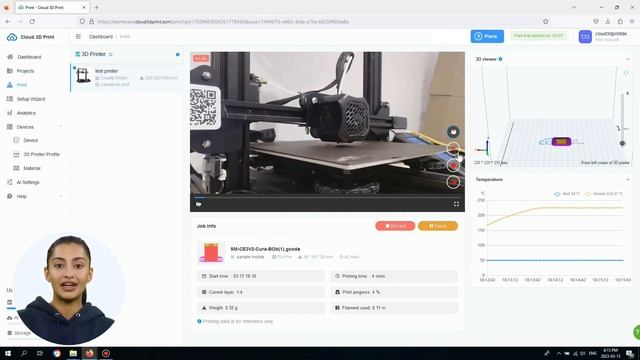The width and height of the screenshot is (640, 360).
Task: Open the browser tabs list dropdown
Action: click(x=573, y=7)
